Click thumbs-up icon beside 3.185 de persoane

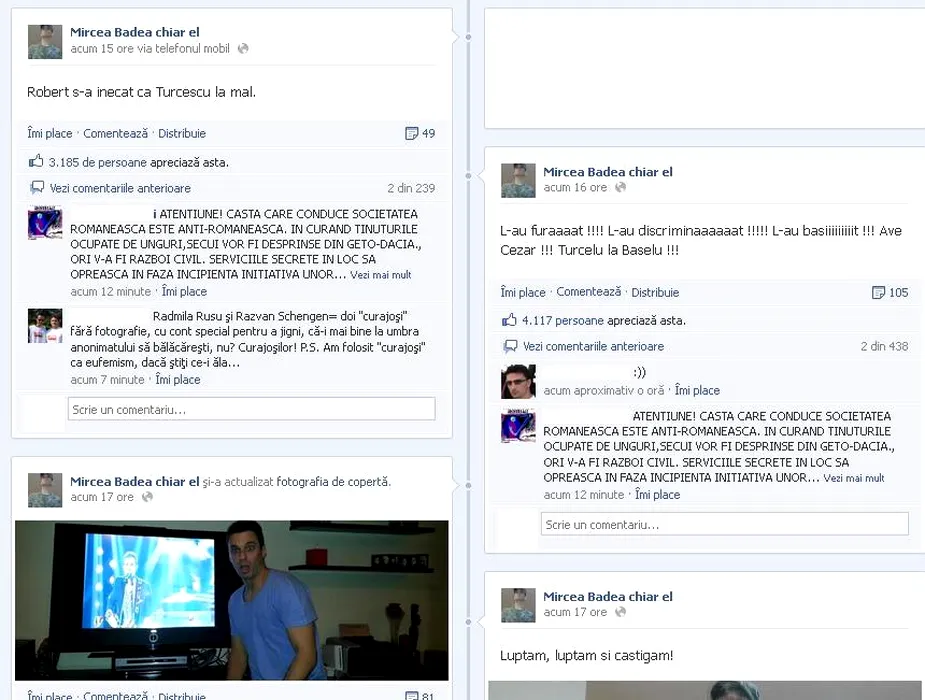coord(36,161)
